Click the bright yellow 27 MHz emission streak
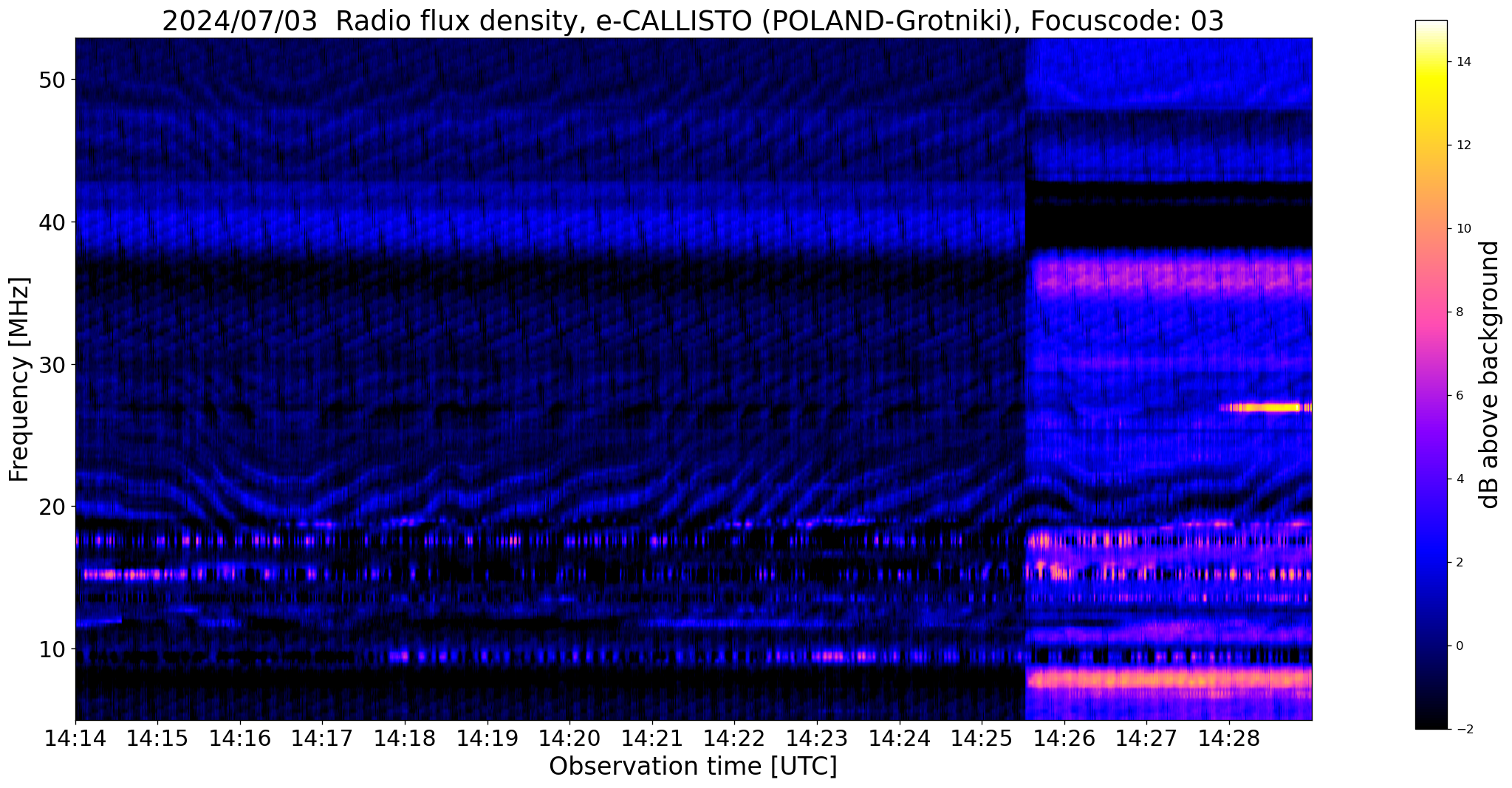 click(x=1266, y=407)
